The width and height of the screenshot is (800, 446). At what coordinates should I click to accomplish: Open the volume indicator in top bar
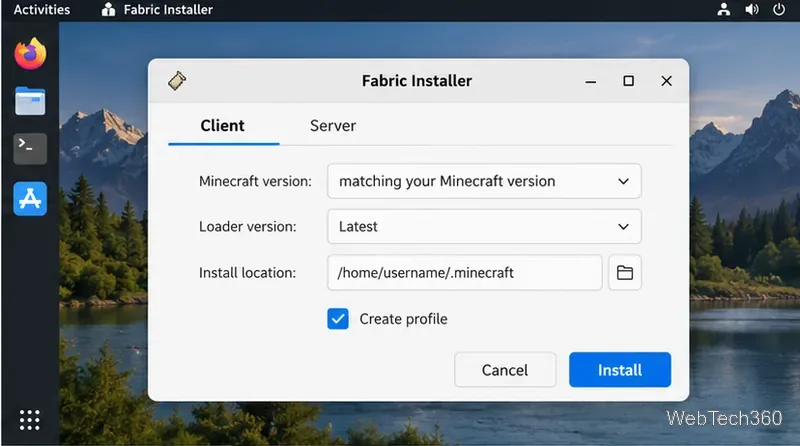(752, 9)
